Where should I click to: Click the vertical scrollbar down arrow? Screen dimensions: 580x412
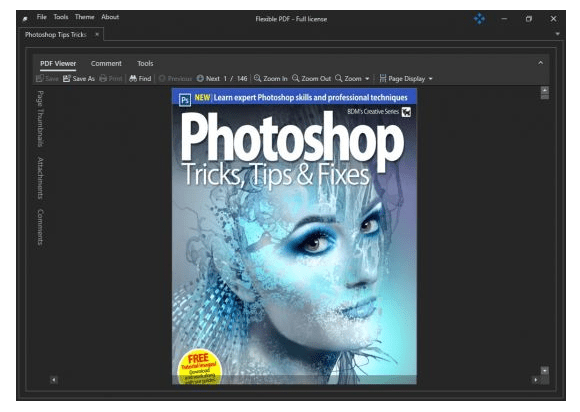coord(544,370)
